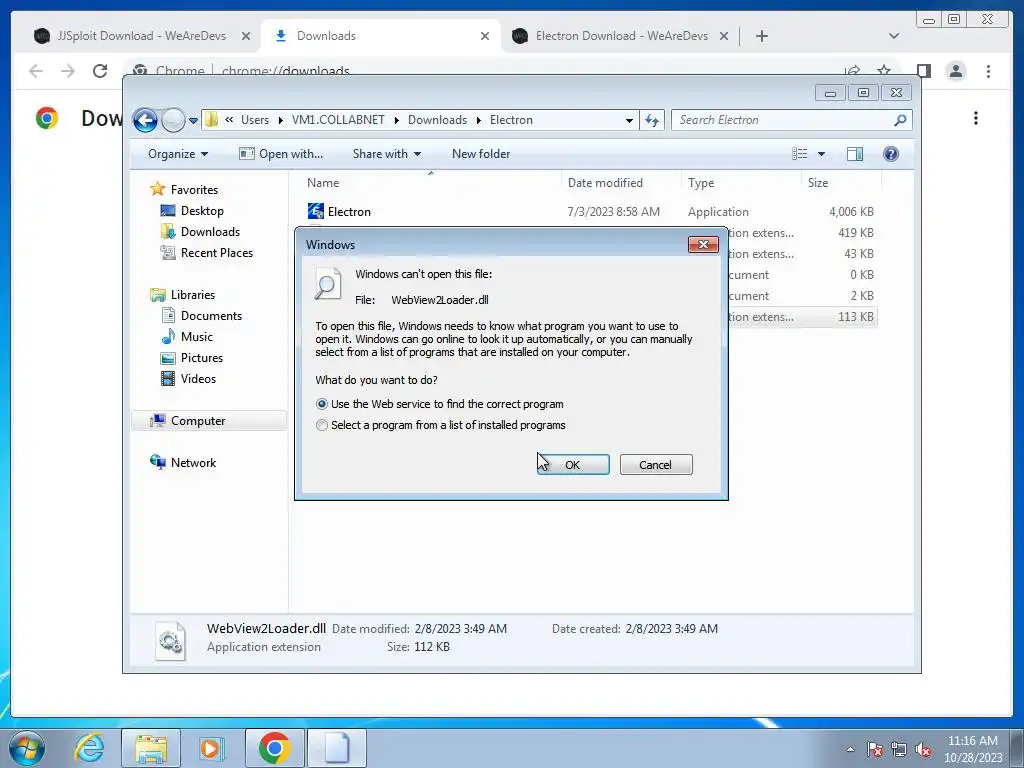Launch Internet Explorer from taskbar
The width and height of the screenshot is (1024, 768).
point(89,748)
